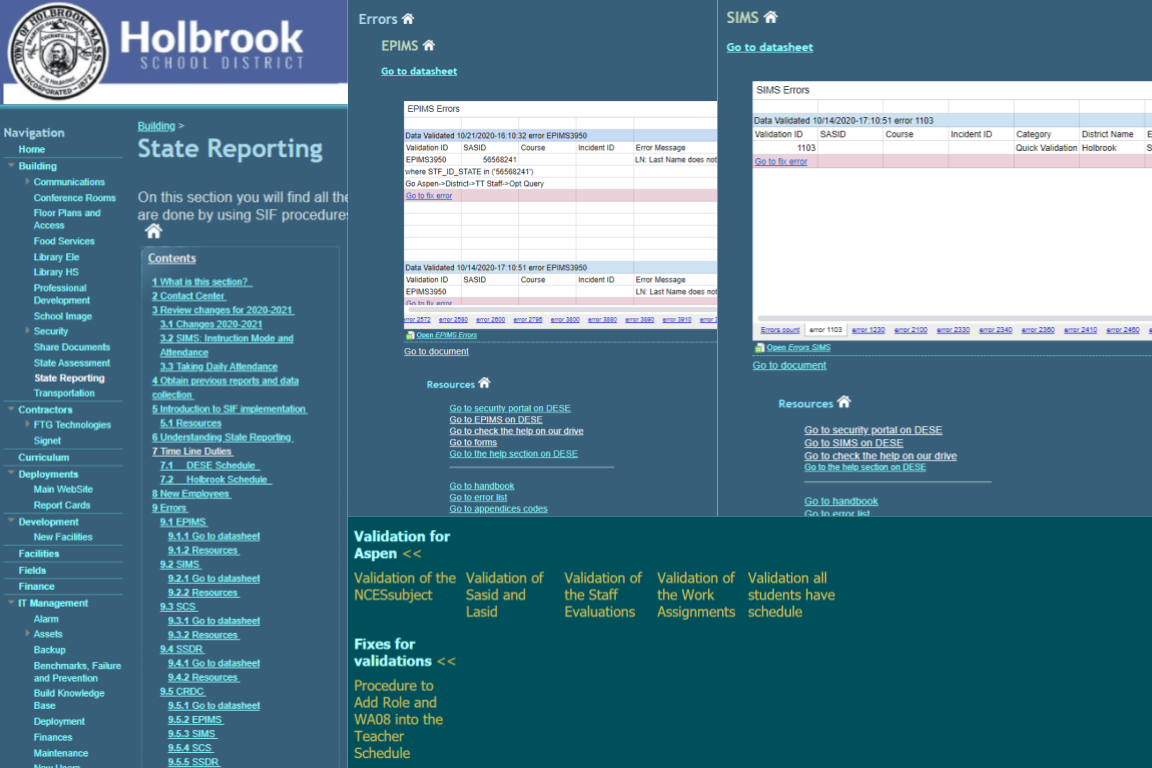Screen dimensions: 1152x768
Task: Open State Reporting in the navigation
Action: (69, 378)
